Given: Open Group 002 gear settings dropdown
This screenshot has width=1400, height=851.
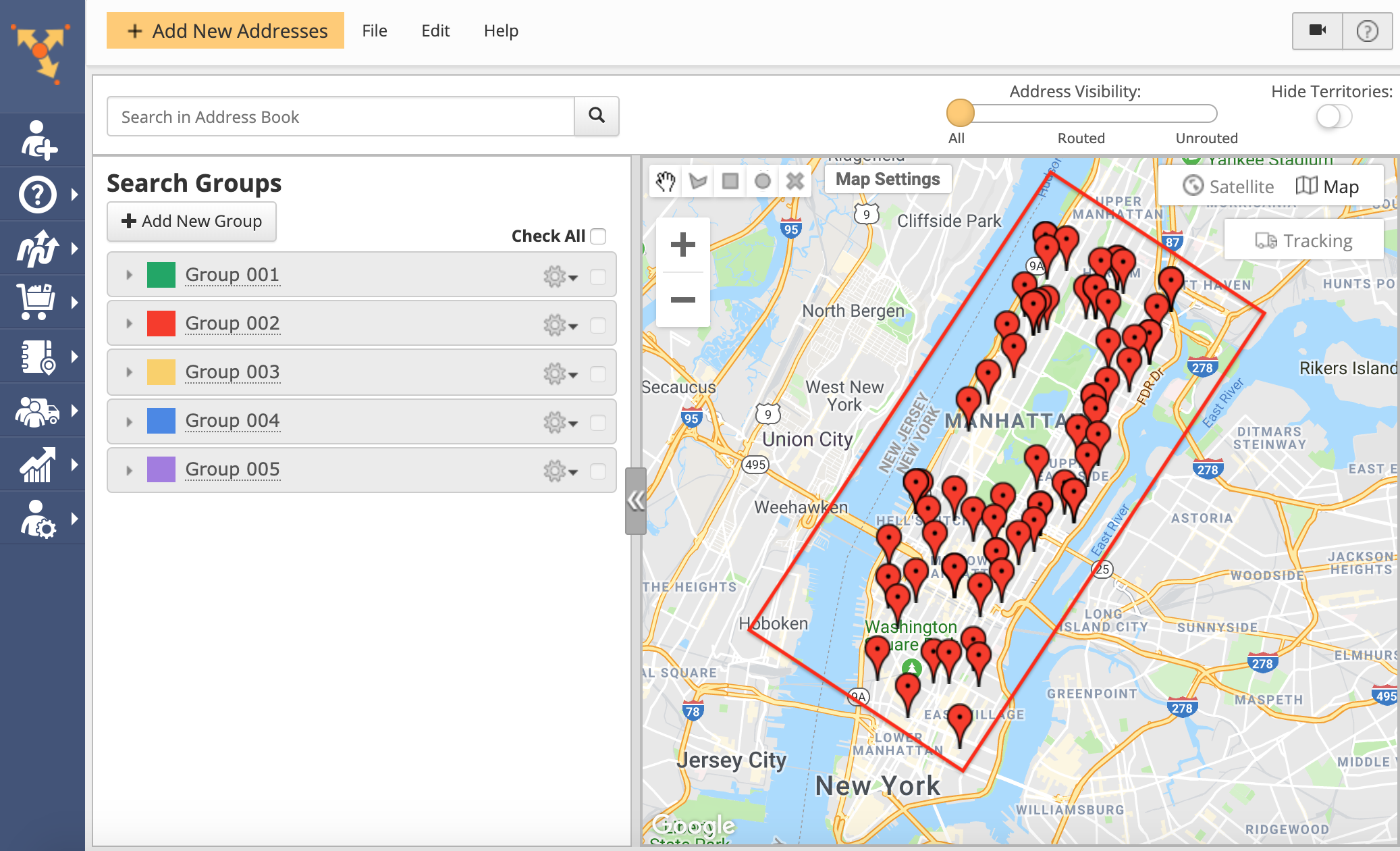Looking at the screenshot, I should 560,326.
